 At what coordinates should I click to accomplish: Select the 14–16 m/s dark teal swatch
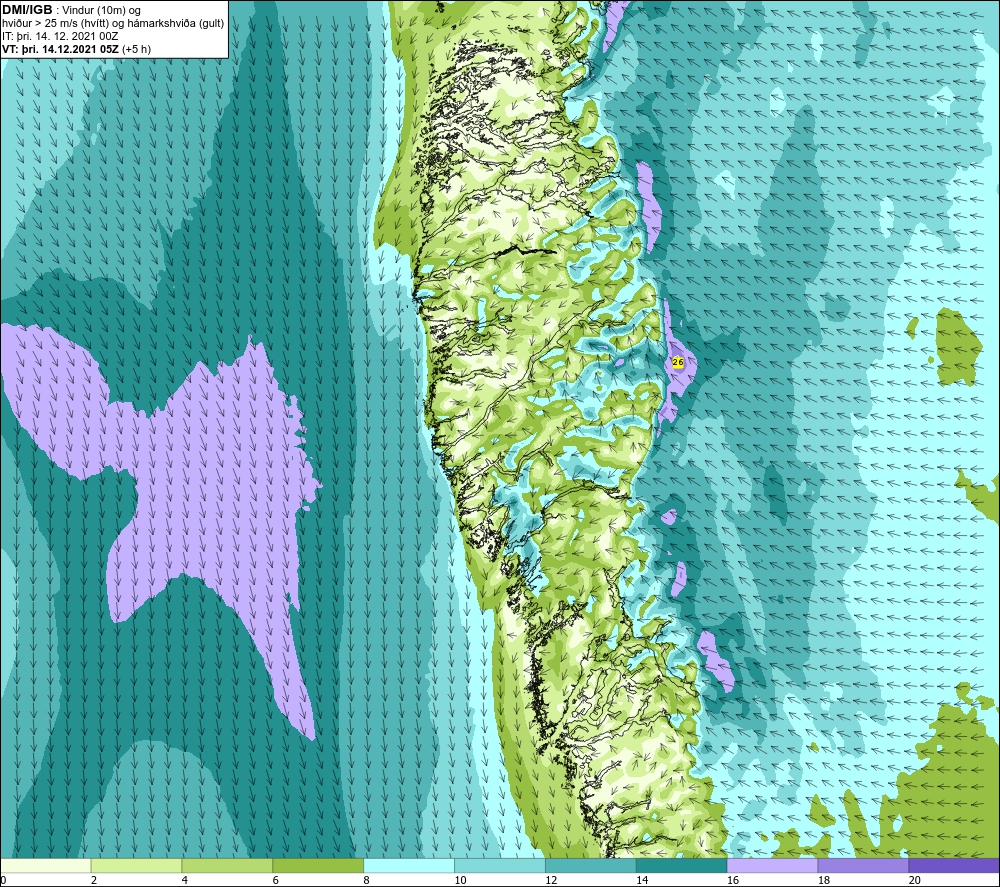682,866
